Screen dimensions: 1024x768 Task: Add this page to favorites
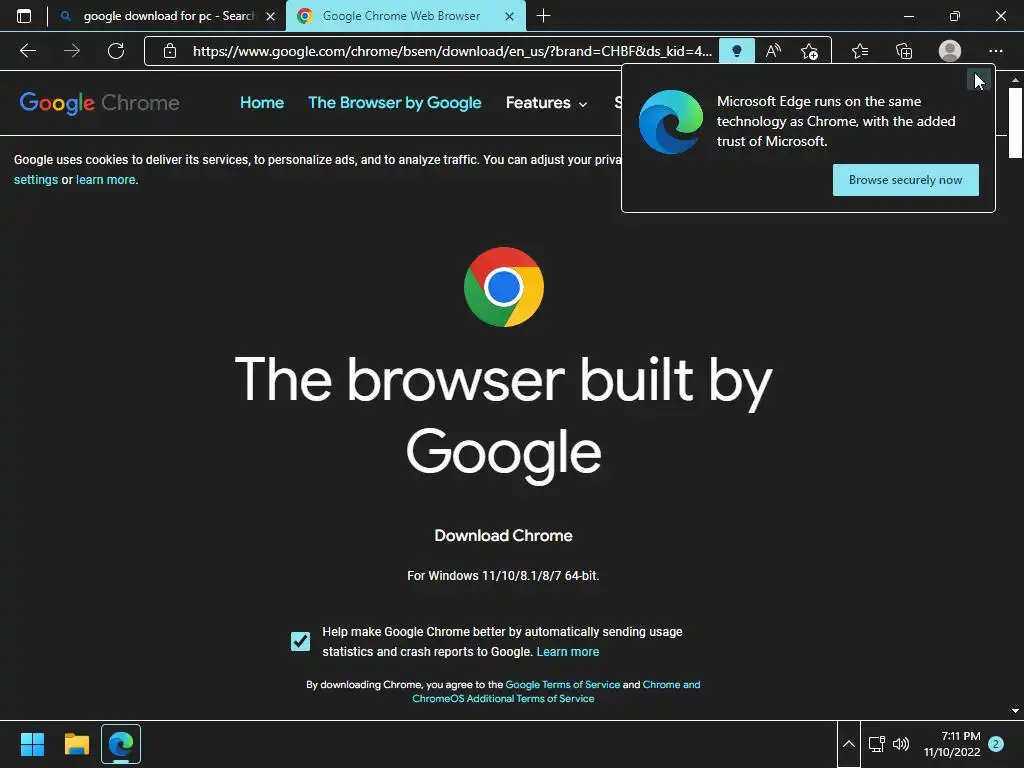coord(809,51)
